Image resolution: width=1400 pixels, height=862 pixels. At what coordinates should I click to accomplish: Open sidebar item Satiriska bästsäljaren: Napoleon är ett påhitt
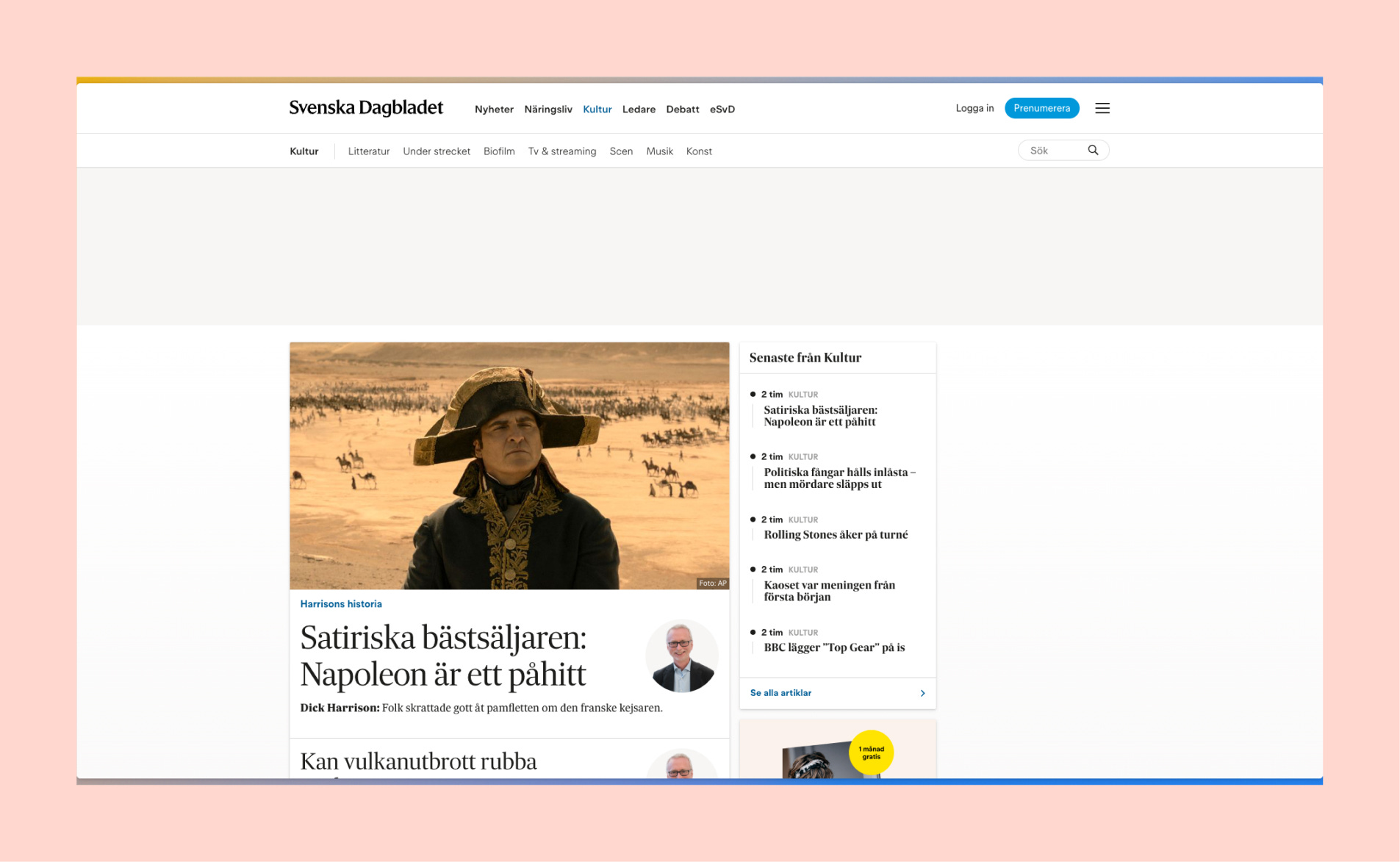pos(820,416)
